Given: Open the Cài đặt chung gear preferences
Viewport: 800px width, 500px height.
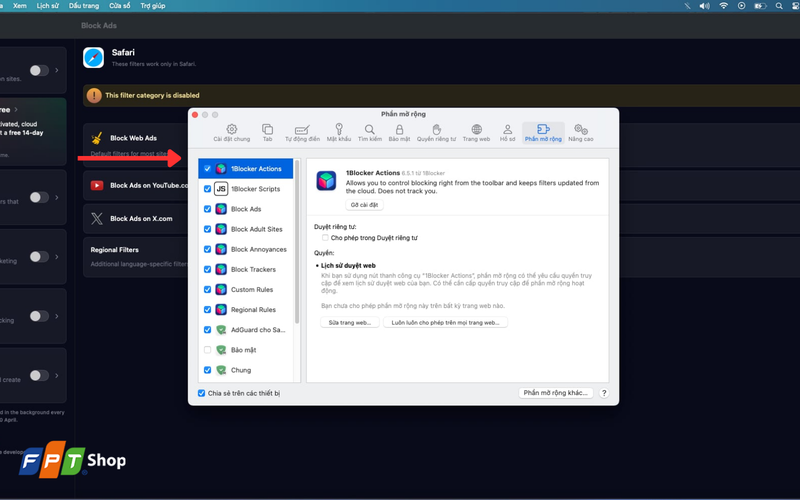Looking at the screenshot, I should (232, 133).
